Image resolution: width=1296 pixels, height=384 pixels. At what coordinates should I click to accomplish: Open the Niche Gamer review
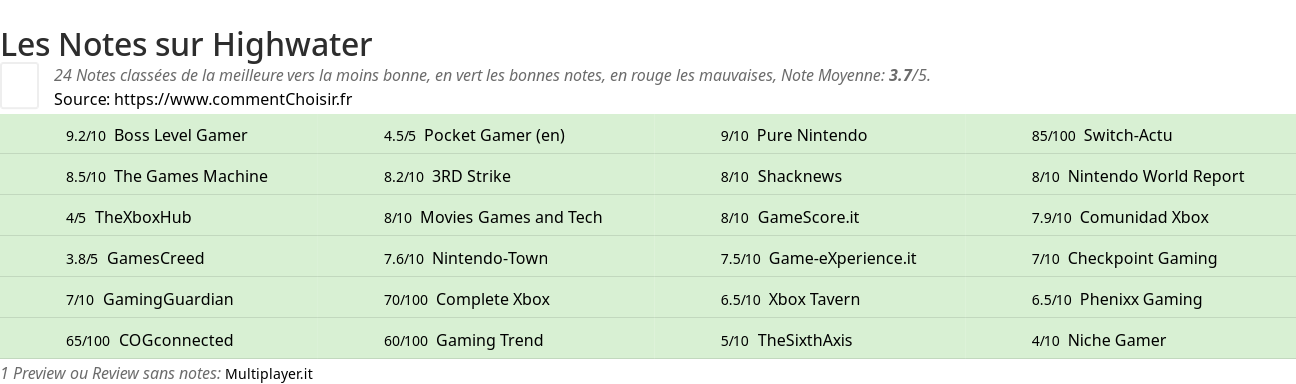[1117, 340]
